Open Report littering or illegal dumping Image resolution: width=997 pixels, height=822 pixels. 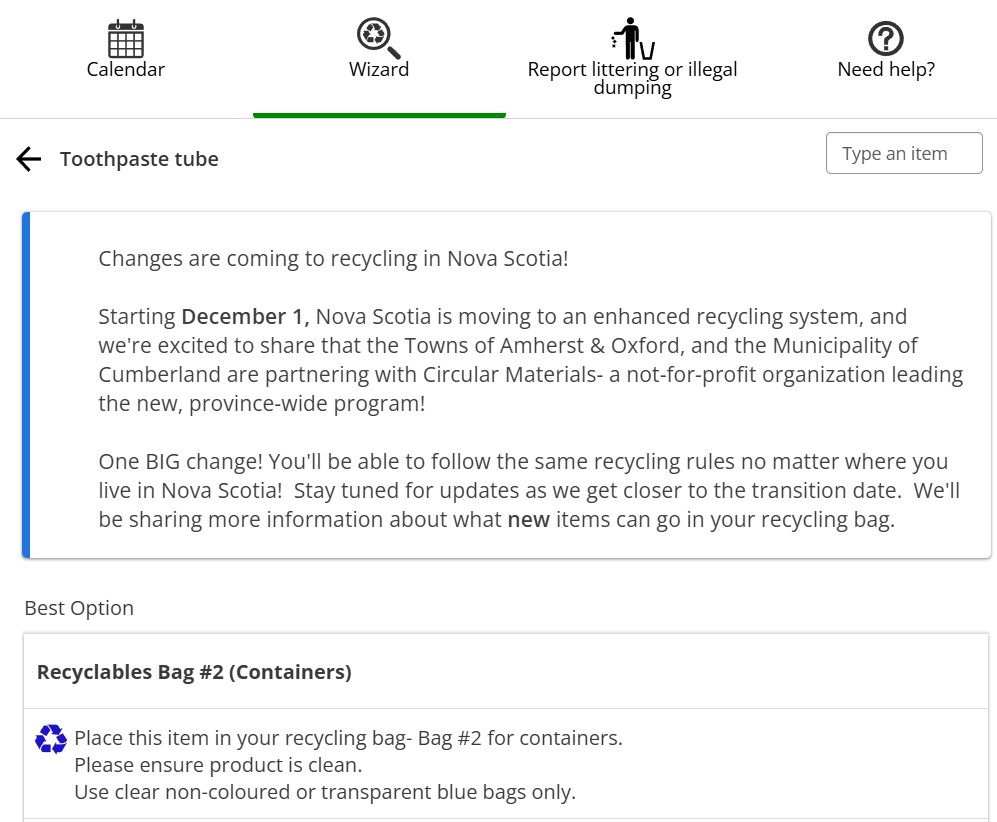[632, 78]
